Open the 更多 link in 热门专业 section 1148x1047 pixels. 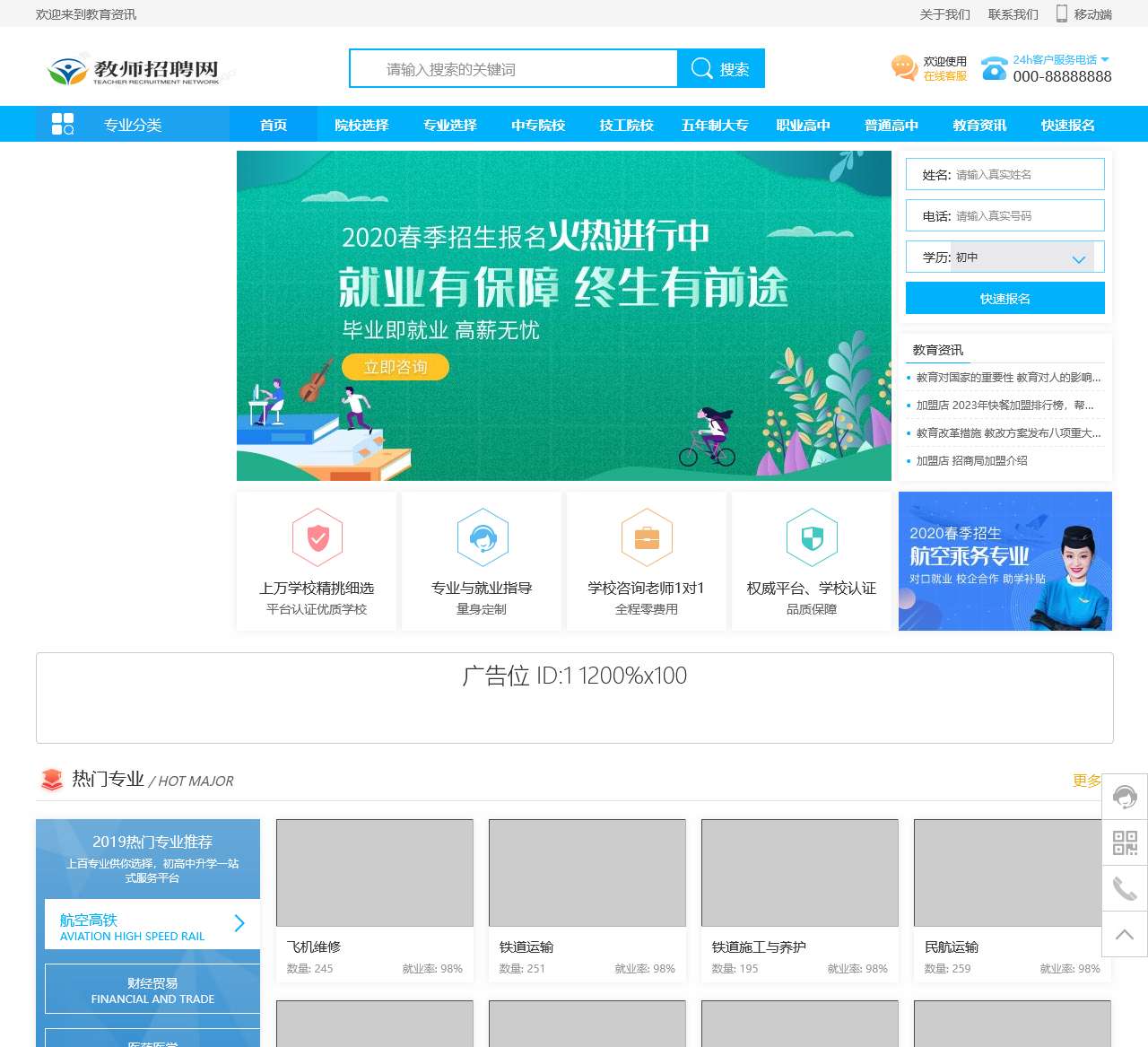(x=1086, y=781)
